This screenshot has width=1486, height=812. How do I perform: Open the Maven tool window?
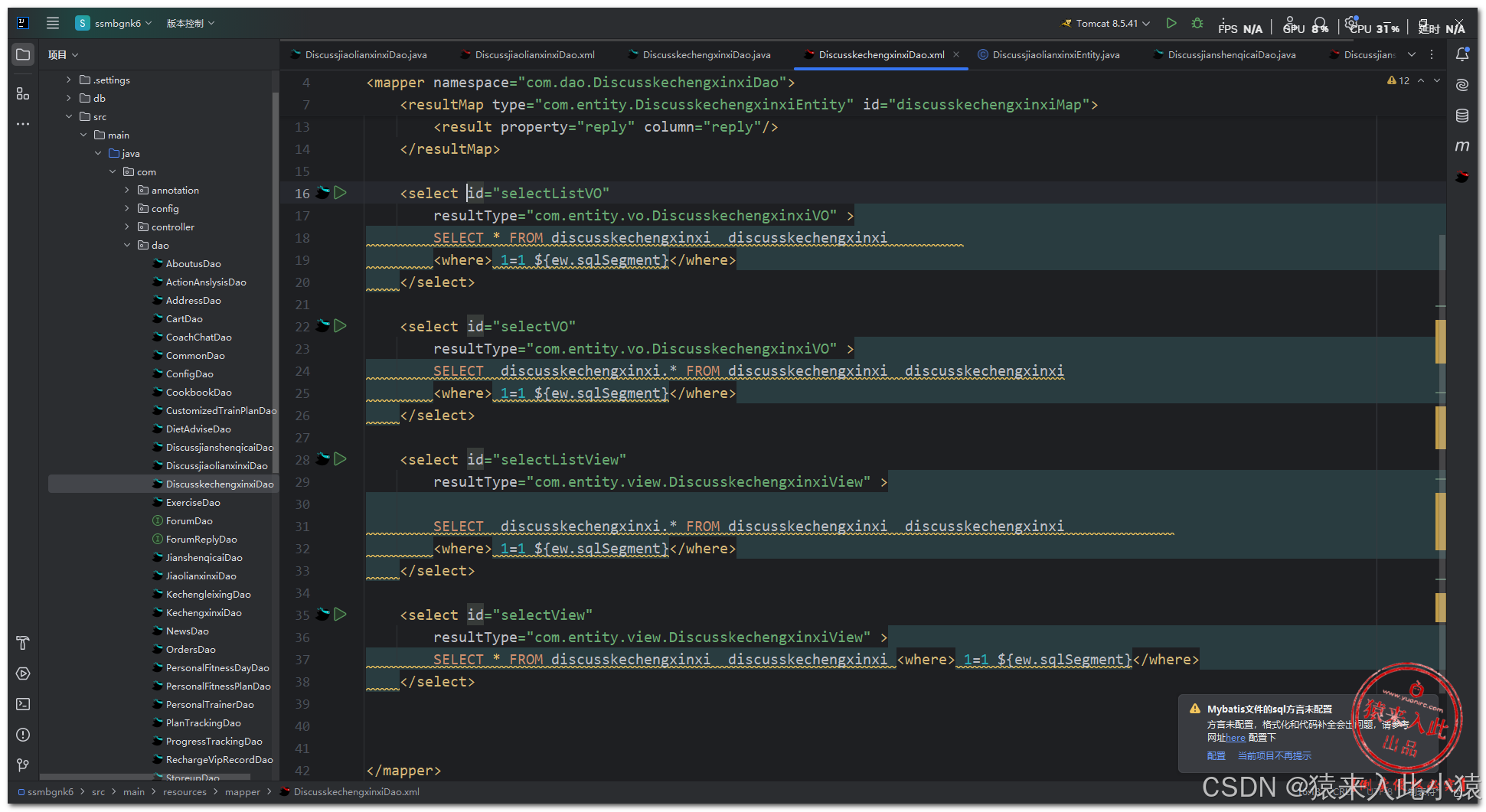[1462, 145]
